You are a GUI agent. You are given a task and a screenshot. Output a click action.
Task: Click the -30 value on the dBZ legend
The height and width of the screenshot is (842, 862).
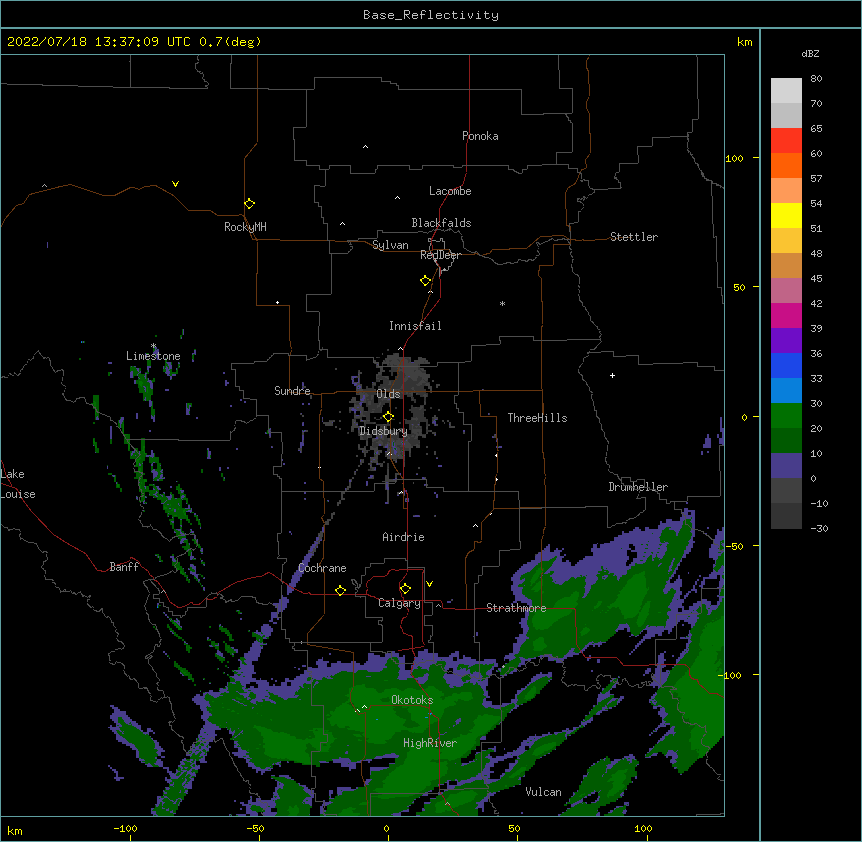[819, 529]
